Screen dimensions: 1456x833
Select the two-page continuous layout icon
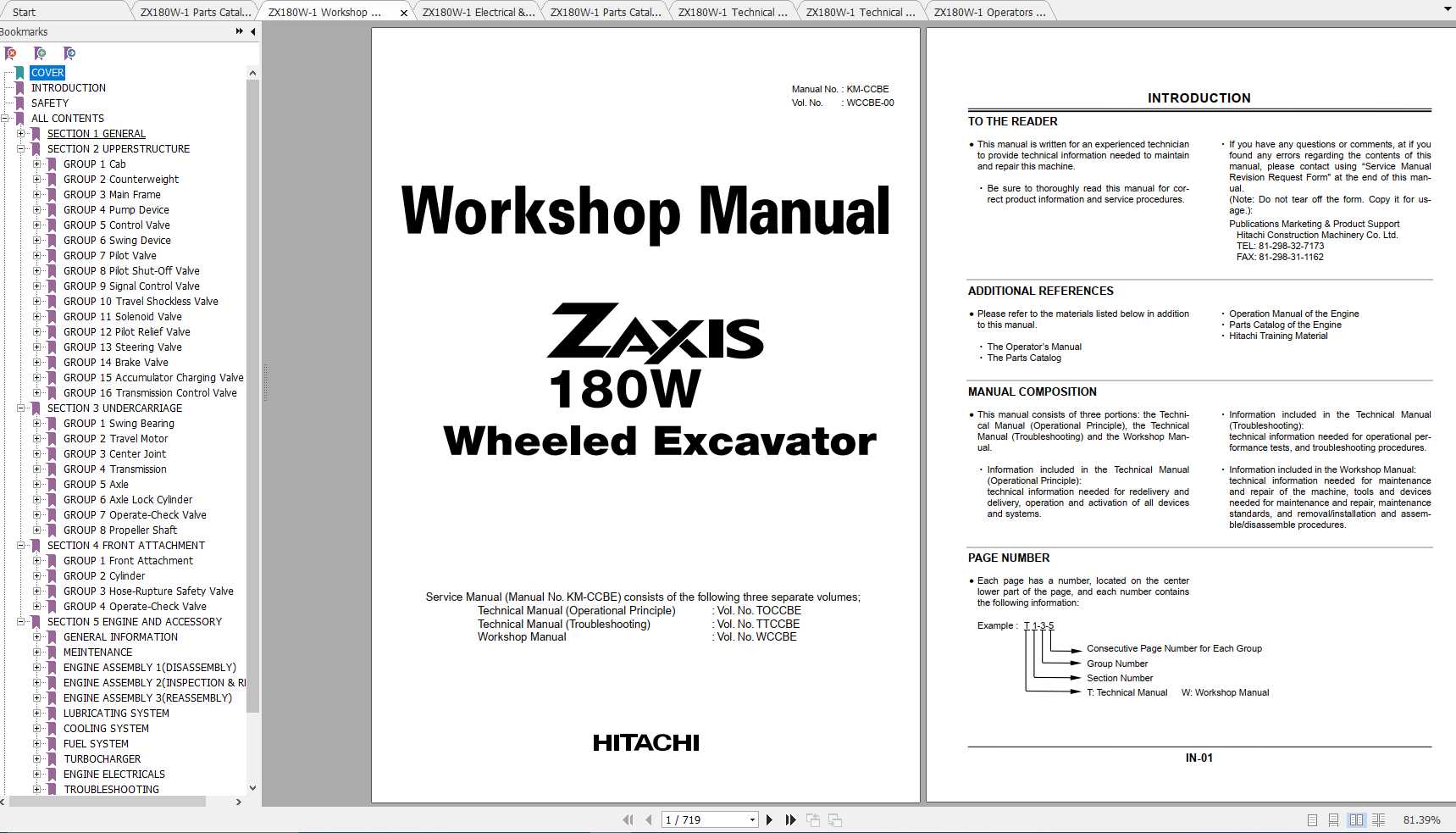tap(1380, 820)
